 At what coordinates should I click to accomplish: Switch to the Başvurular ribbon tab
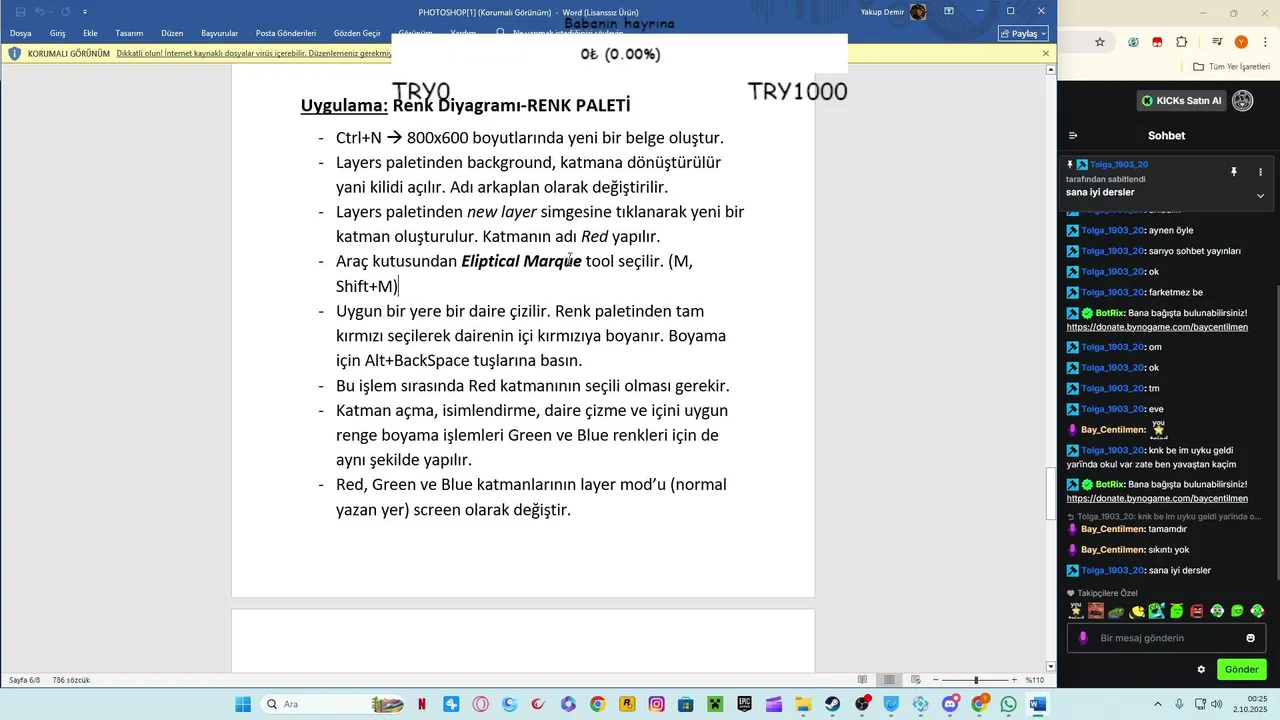tap(220, 33)
